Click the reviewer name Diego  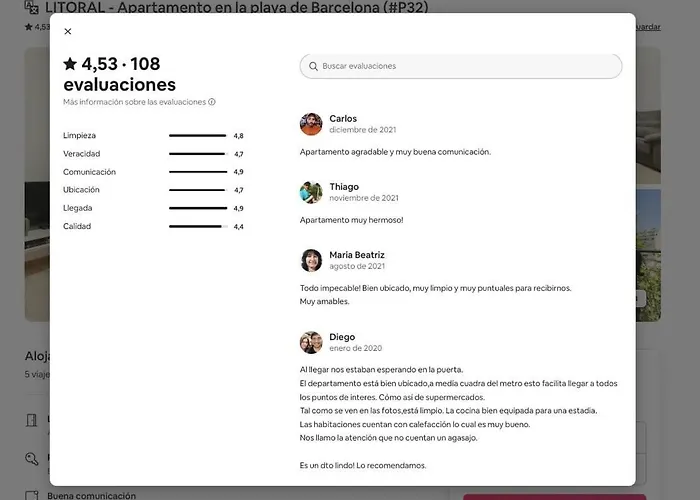click(x=342, y=337)
